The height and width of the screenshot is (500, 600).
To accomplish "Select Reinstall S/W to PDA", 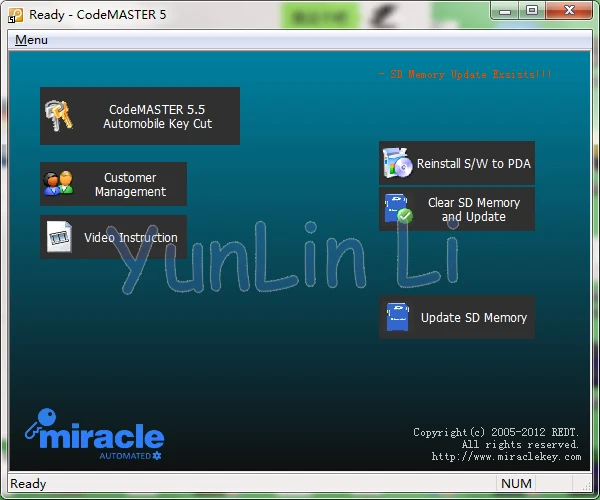I will [457, 163].
